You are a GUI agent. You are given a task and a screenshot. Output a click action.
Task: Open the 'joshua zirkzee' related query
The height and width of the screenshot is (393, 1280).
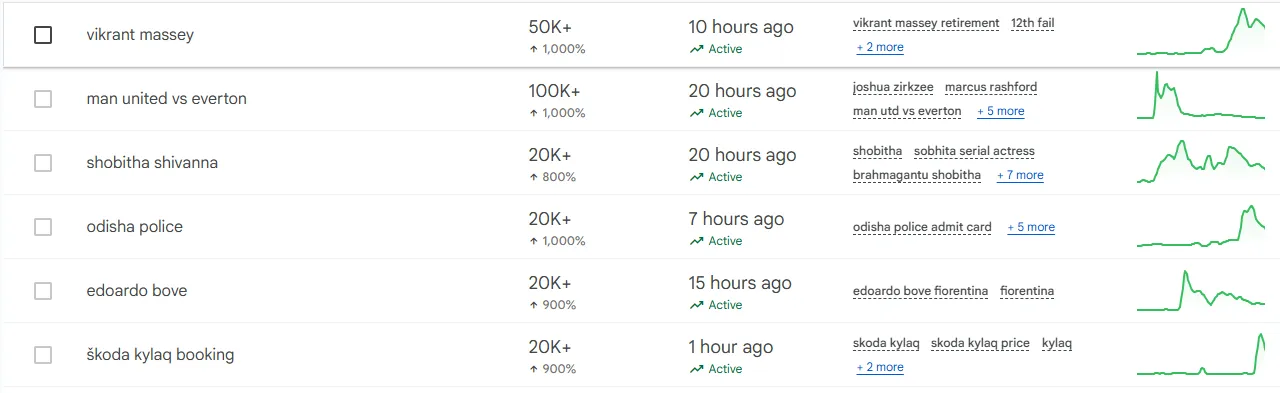click(893, 87)
